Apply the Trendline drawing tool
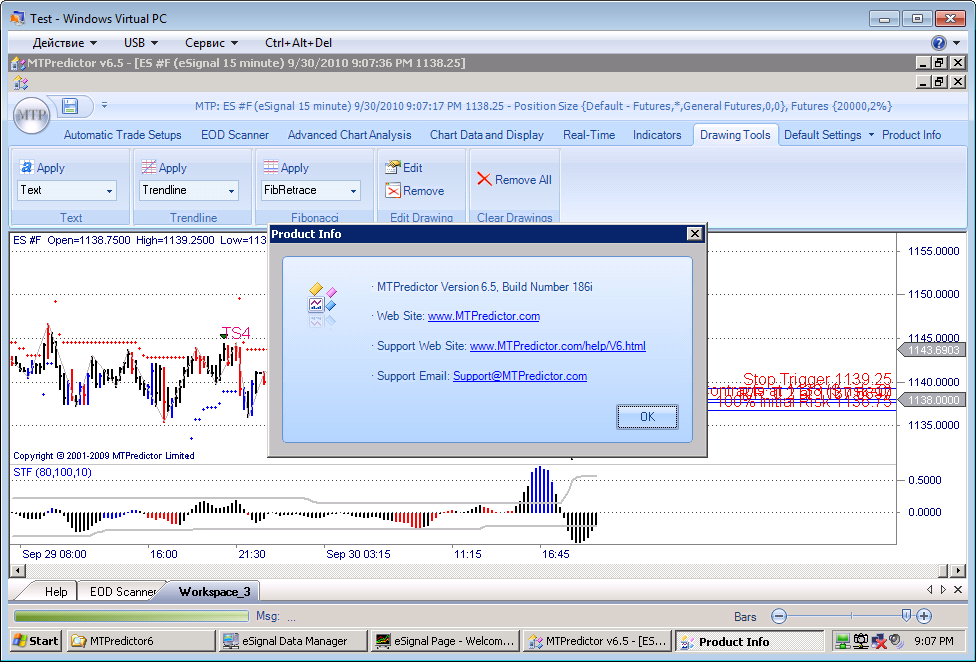Image resolution: width=976 pixels, height=662 pixels. click(165, 168)
